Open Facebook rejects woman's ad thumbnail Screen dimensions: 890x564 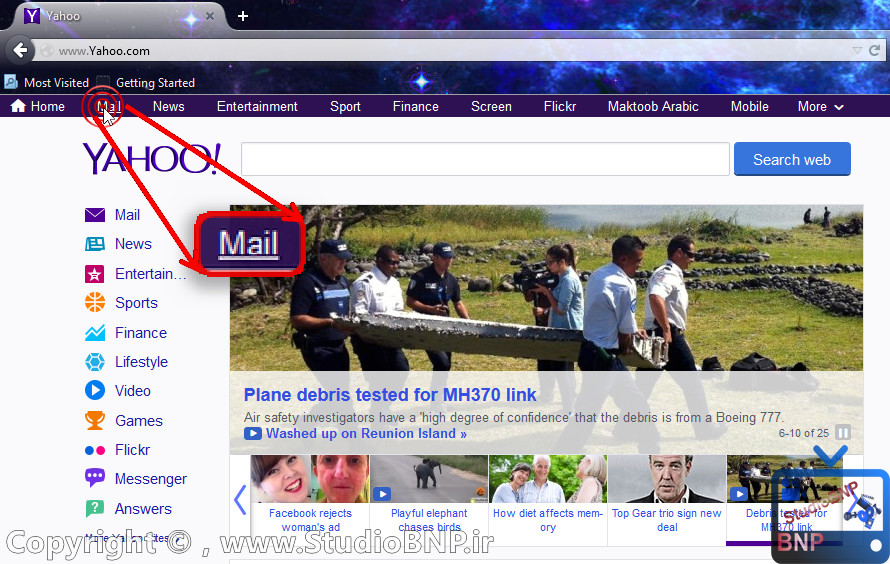click(x=310, y=479)
